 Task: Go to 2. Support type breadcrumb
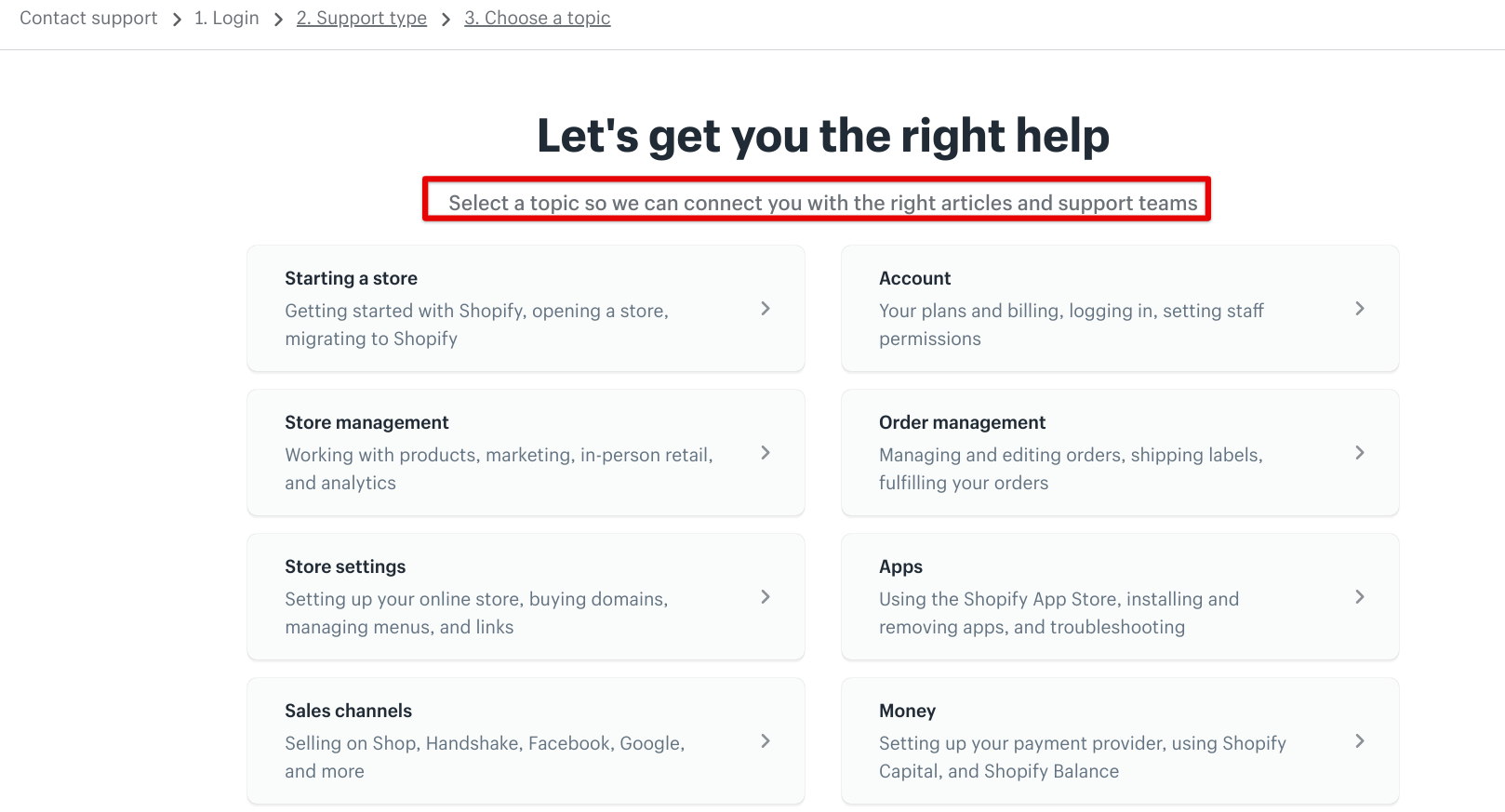coord(362,19)
